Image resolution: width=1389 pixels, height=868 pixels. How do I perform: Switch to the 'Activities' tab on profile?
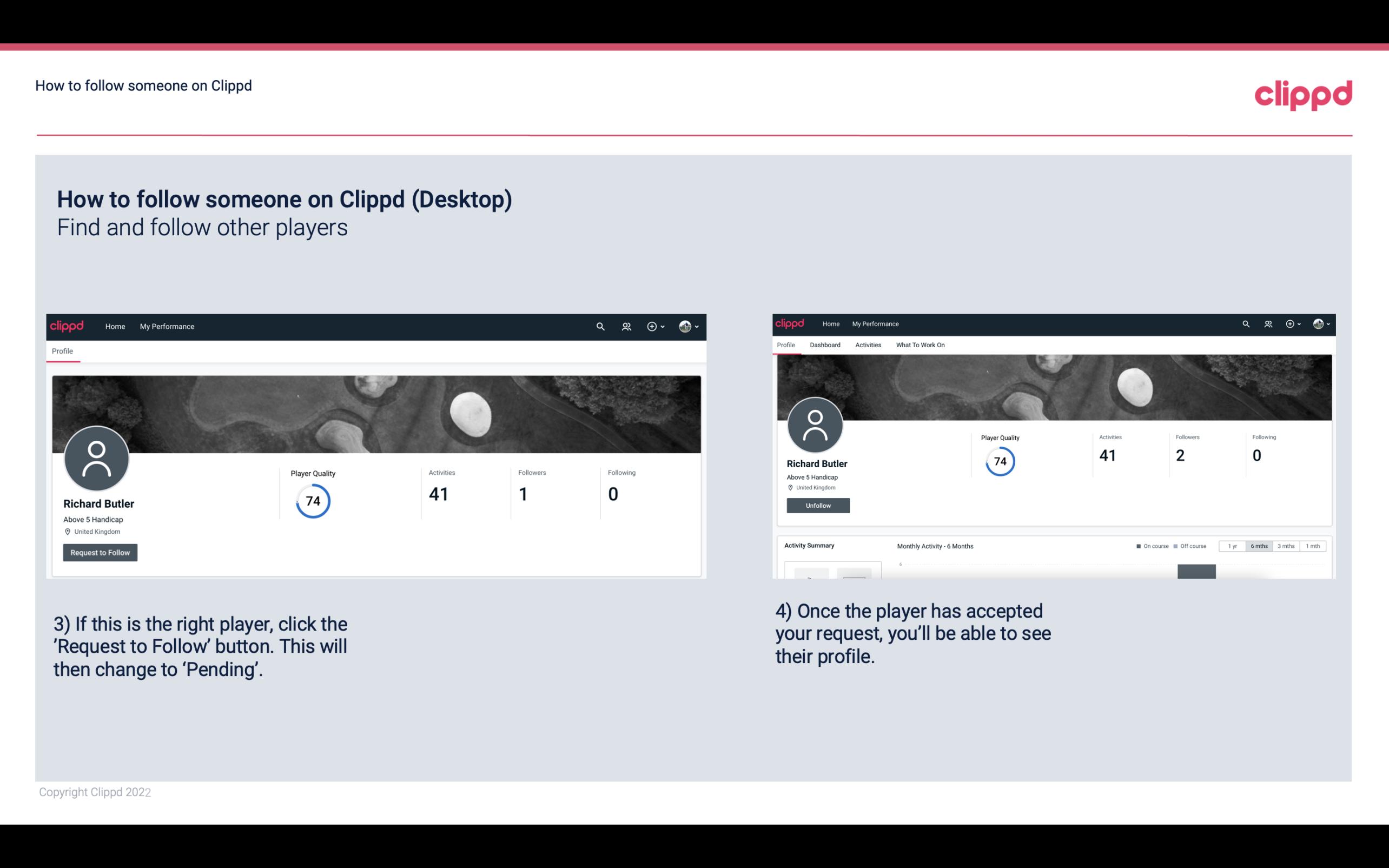pyautogui.click(x=866, y=345)
